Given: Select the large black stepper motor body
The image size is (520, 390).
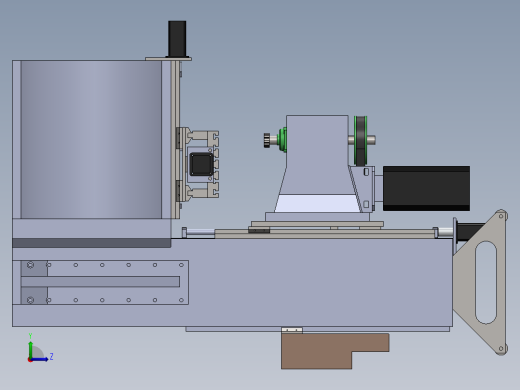Looking at the screenshot, I should 426,188.
